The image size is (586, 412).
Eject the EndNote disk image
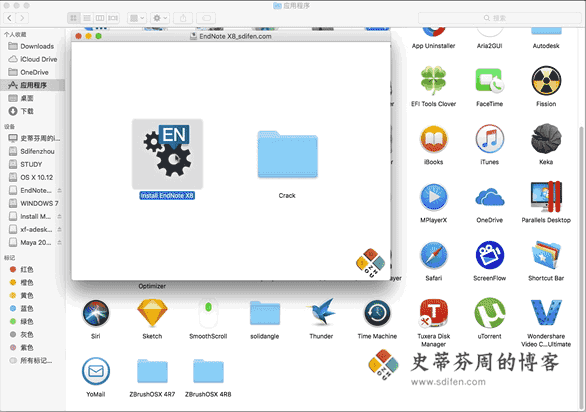[x=59, y=190]
